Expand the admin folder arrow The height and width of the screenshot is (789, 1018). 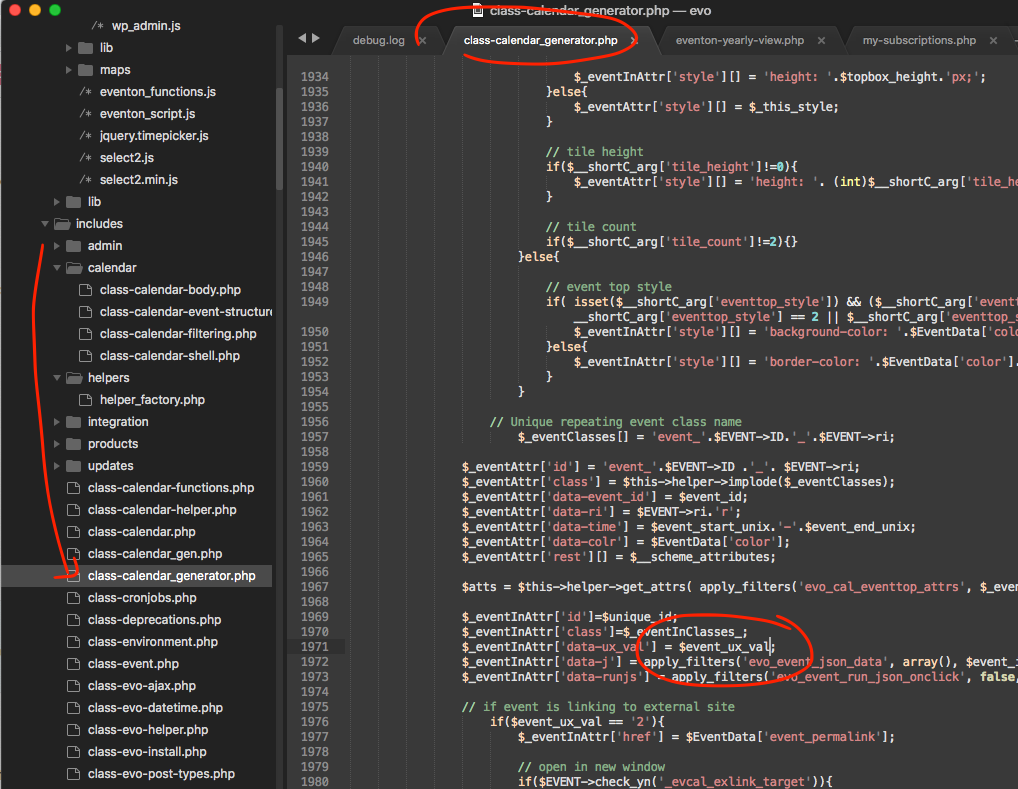tap(57, 246)
